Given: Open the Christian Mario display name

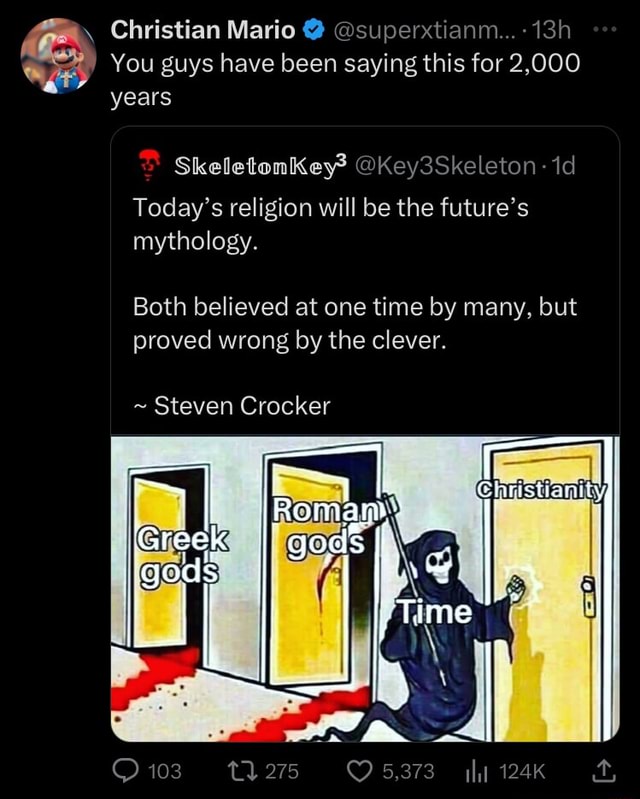Looking at the screenshot, I should 203,30.
